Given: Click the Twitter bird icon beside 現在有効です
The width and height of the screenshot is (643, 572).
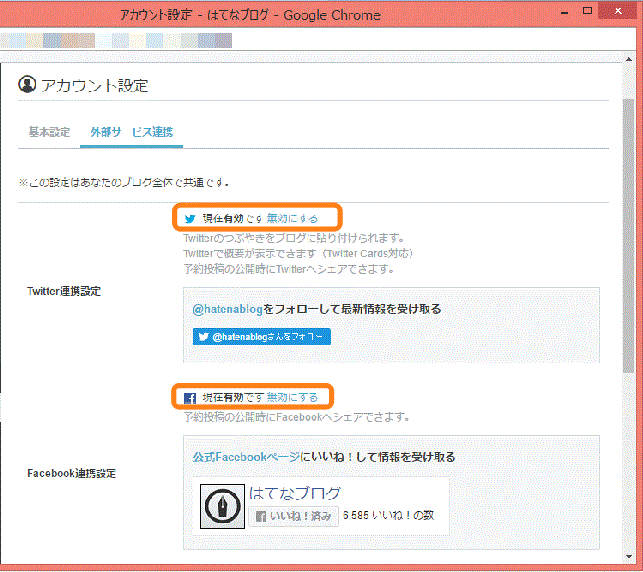Looking at the screenshot, I should tap(190, 219).
